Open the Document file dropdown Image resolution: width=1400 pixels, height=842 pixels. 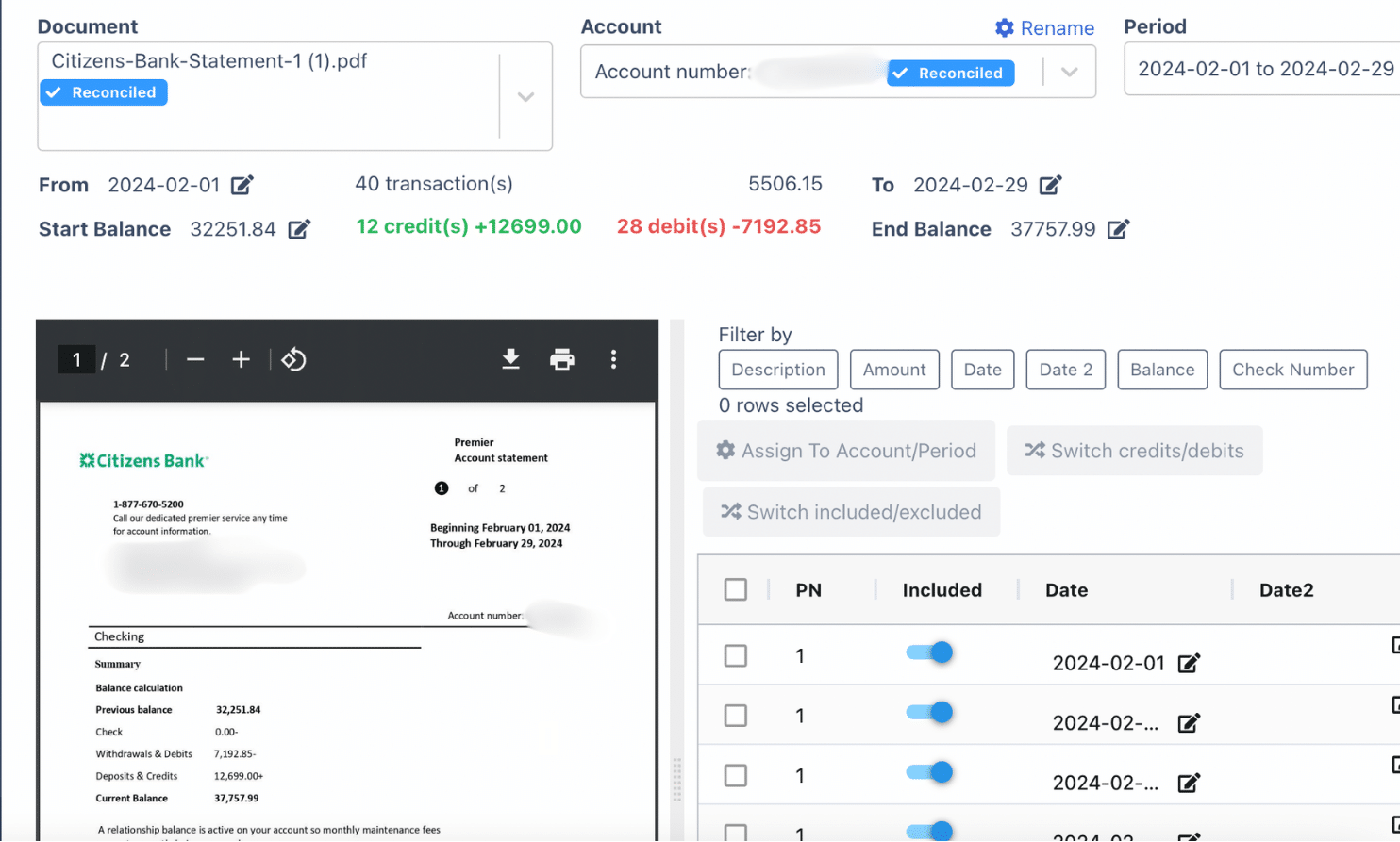click(x=525, y=96)
